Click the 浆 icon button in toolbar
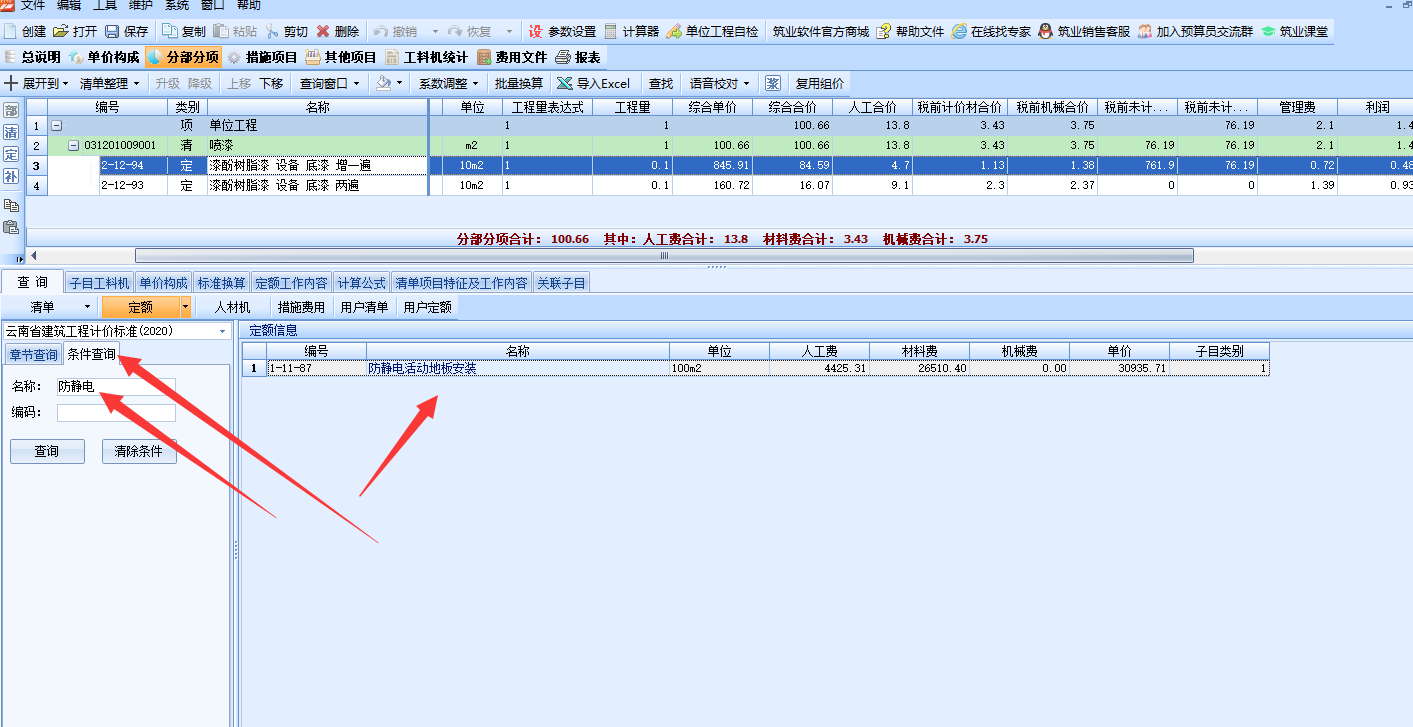1413x727 pixels. [x=772, y=83]
